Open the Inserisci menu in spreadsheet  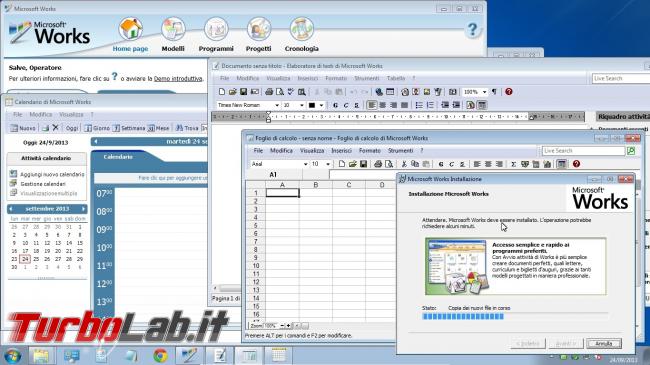(342, 151)
